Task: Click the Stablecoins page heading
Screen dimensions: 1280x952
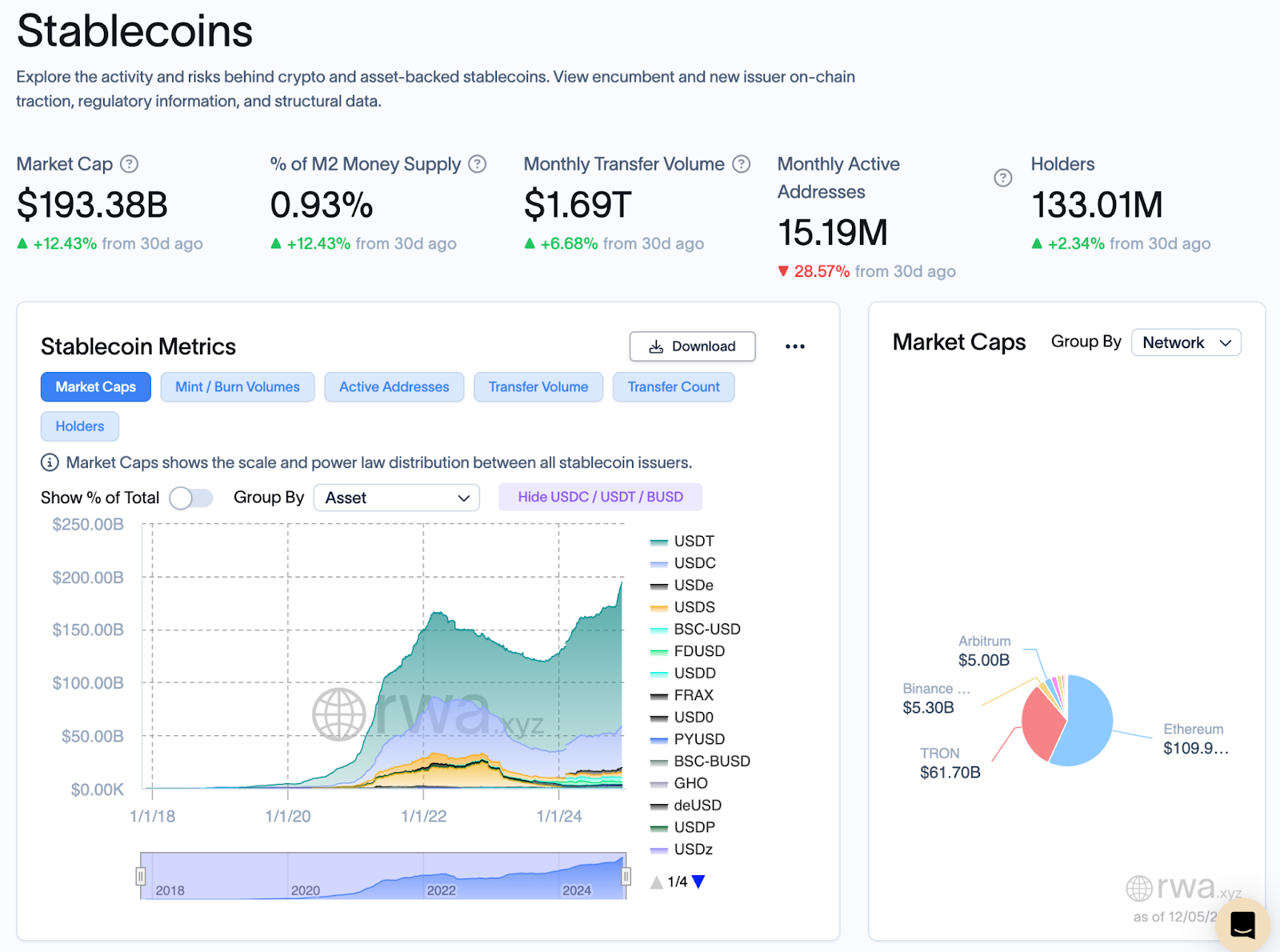Action: point(134,31)
